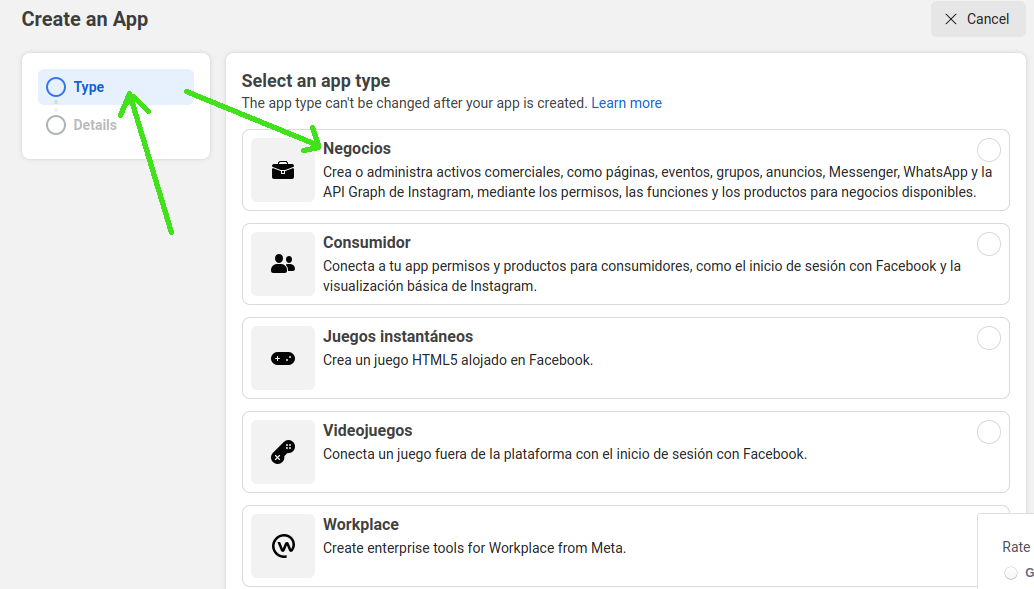This screenshot has height=589, width=1034.
Task: Click the Type step circle indicator
Action: [x=56, y=87]
